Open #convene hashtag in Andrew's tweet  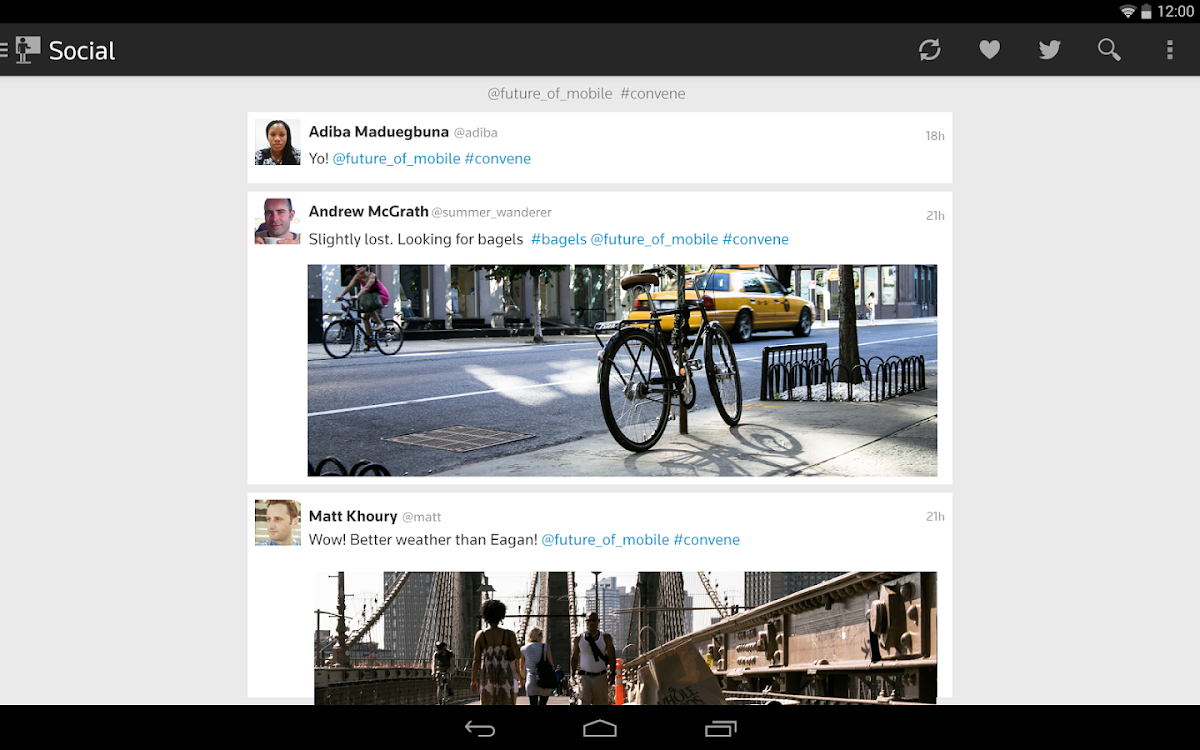click(756, 239)
